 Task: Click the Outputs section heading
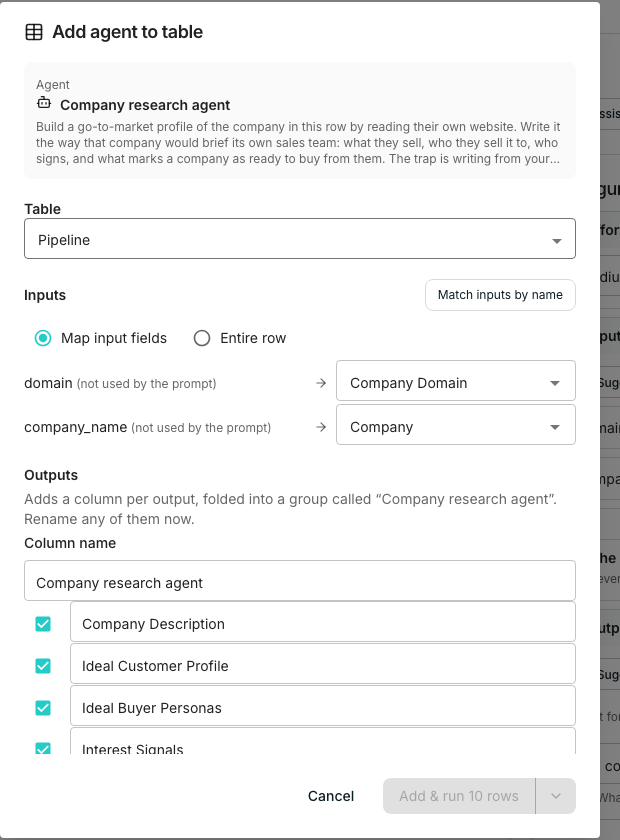51,475
